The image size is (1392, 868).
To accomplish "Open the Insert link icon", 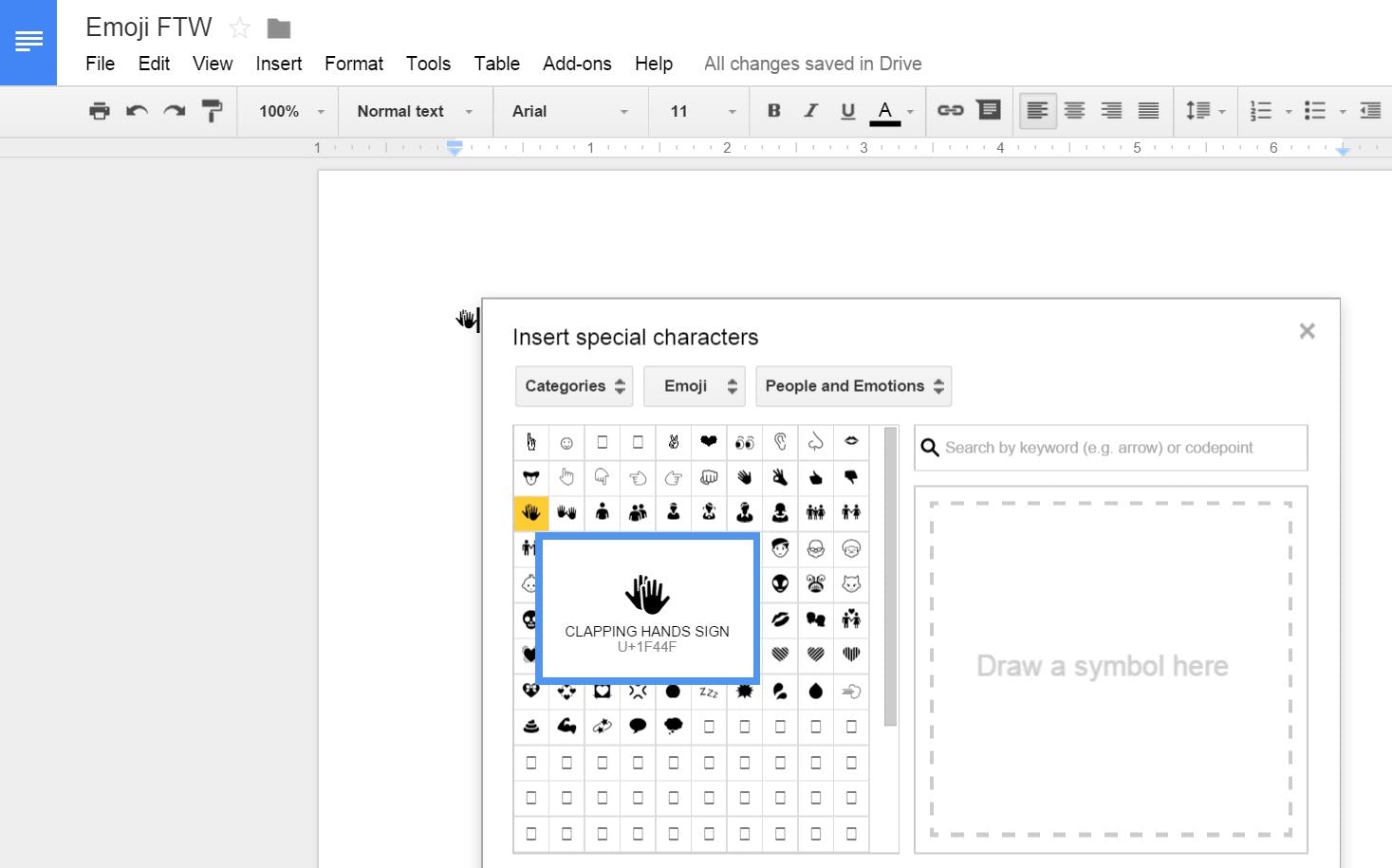I will [950, 111].
